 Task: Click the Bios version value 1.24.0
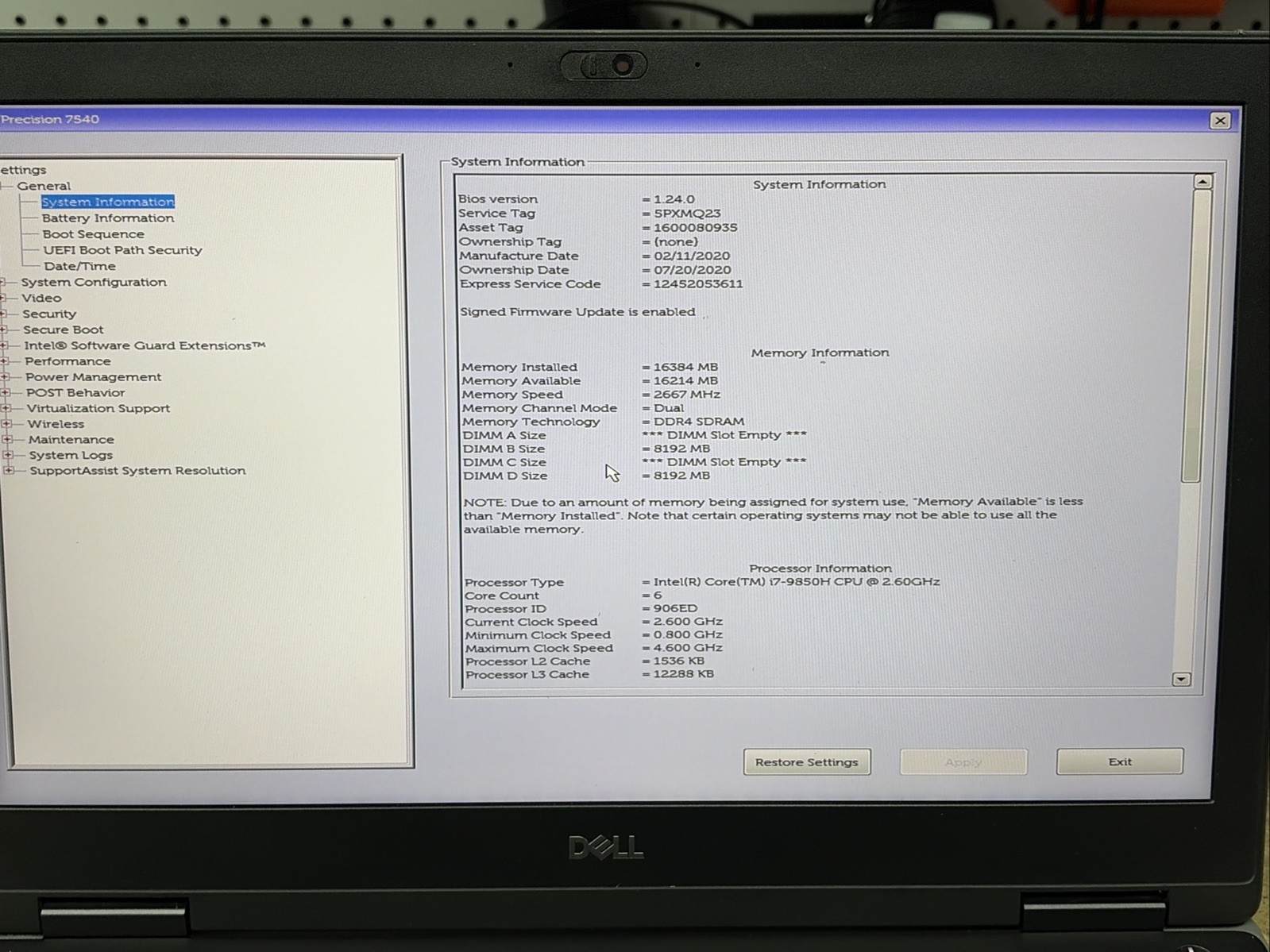click(674, 199)
